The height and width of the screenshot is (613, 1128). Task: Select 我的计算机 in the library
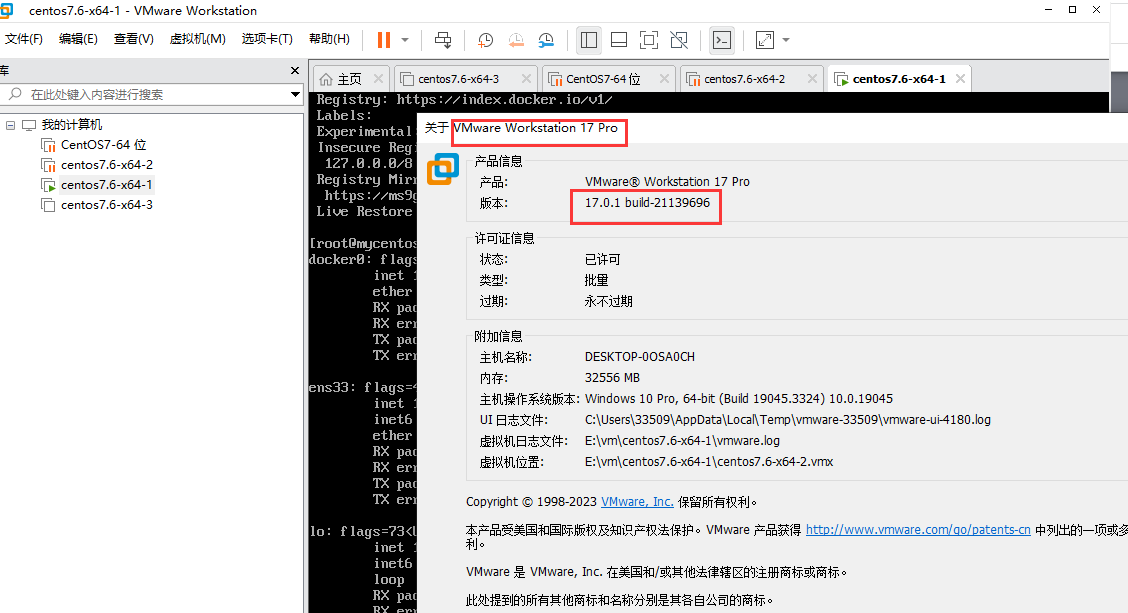tap(72, 124)
